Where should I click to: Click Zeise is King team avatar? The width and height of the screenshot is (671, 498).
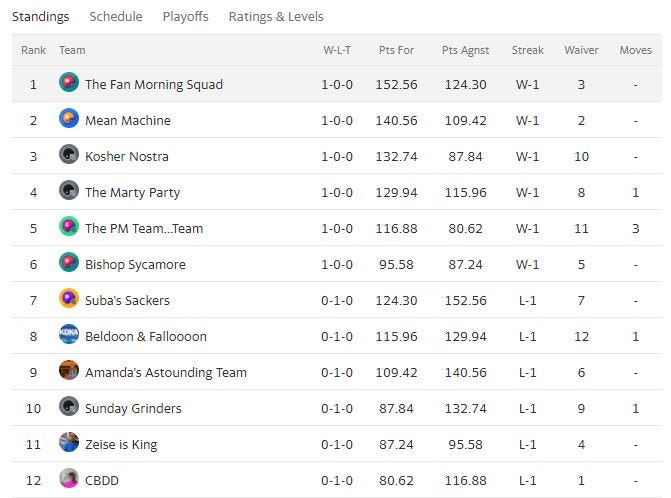[x=69, y=444]
